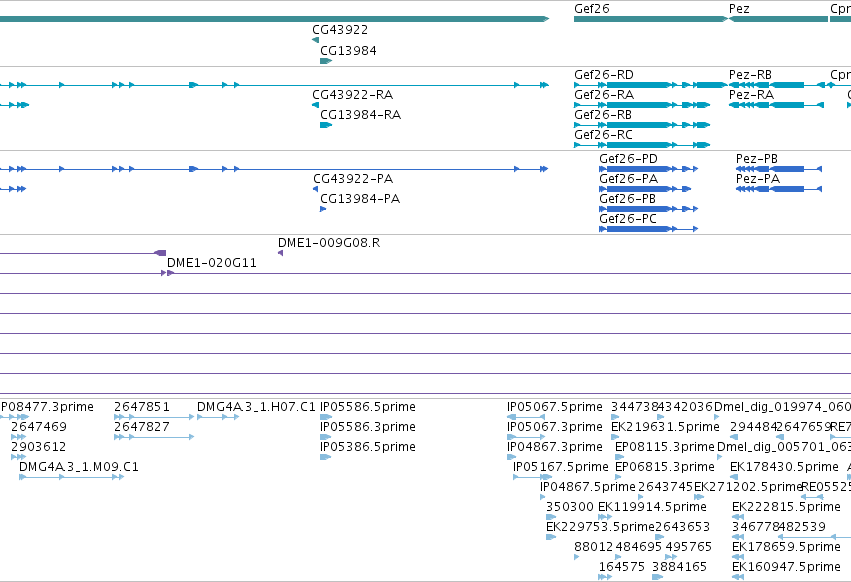Open the CG43922-RA transcript label
This screenshot has height=582, width=851.
352,94
